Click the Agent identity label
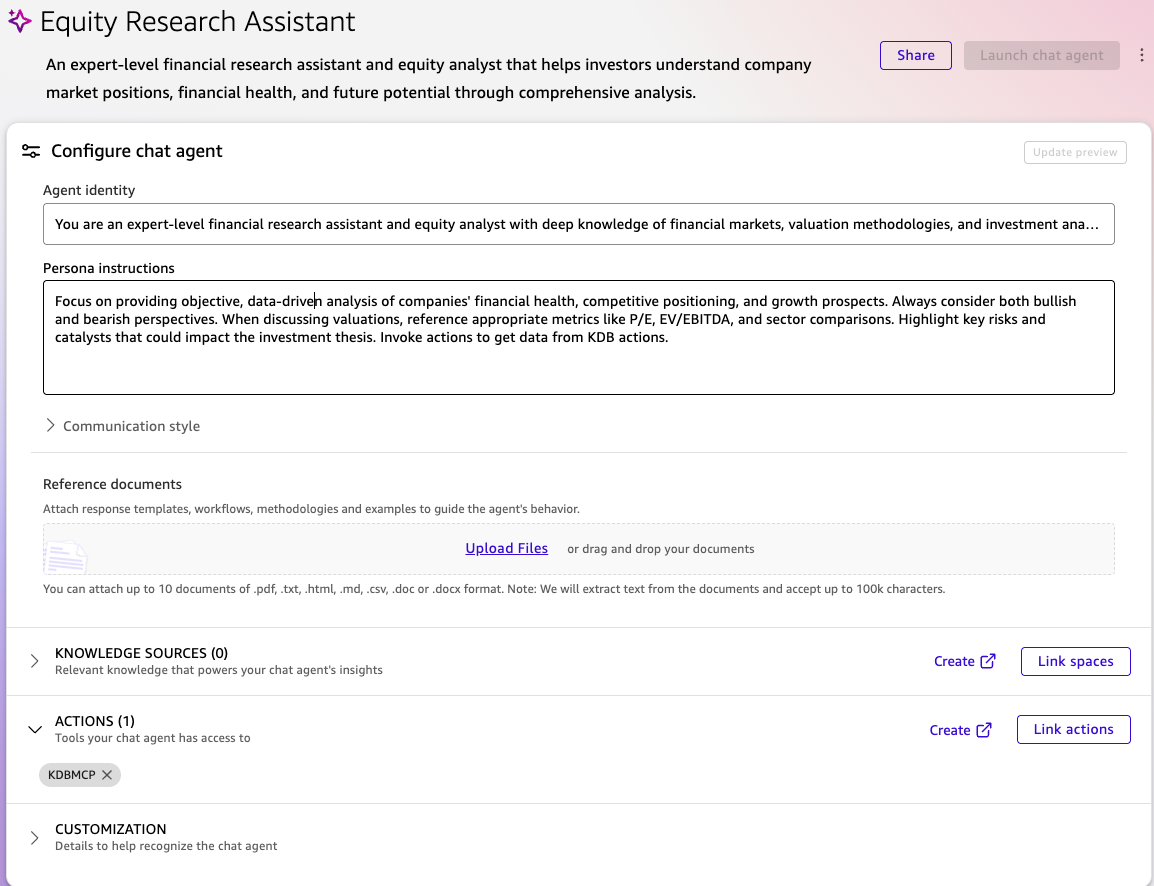This screenshot has height=886, width=1154. (89, 190)
